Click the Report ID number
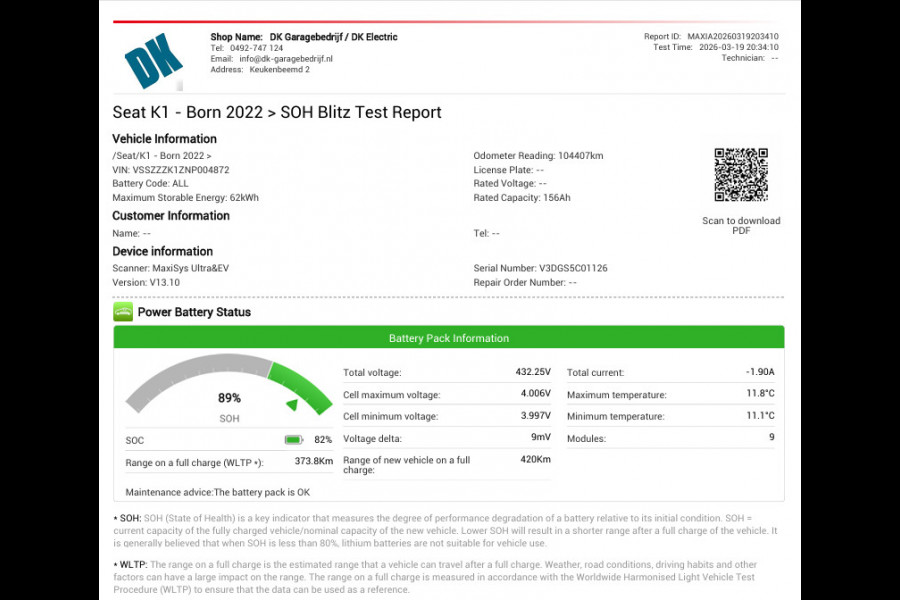Image resolution: width=900 pixels, height=600 pixels. click(732, 37)
